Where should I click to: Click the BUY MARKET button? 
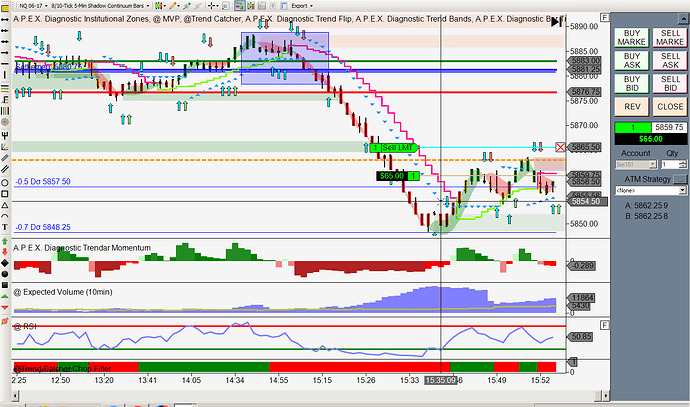[631, 37]
